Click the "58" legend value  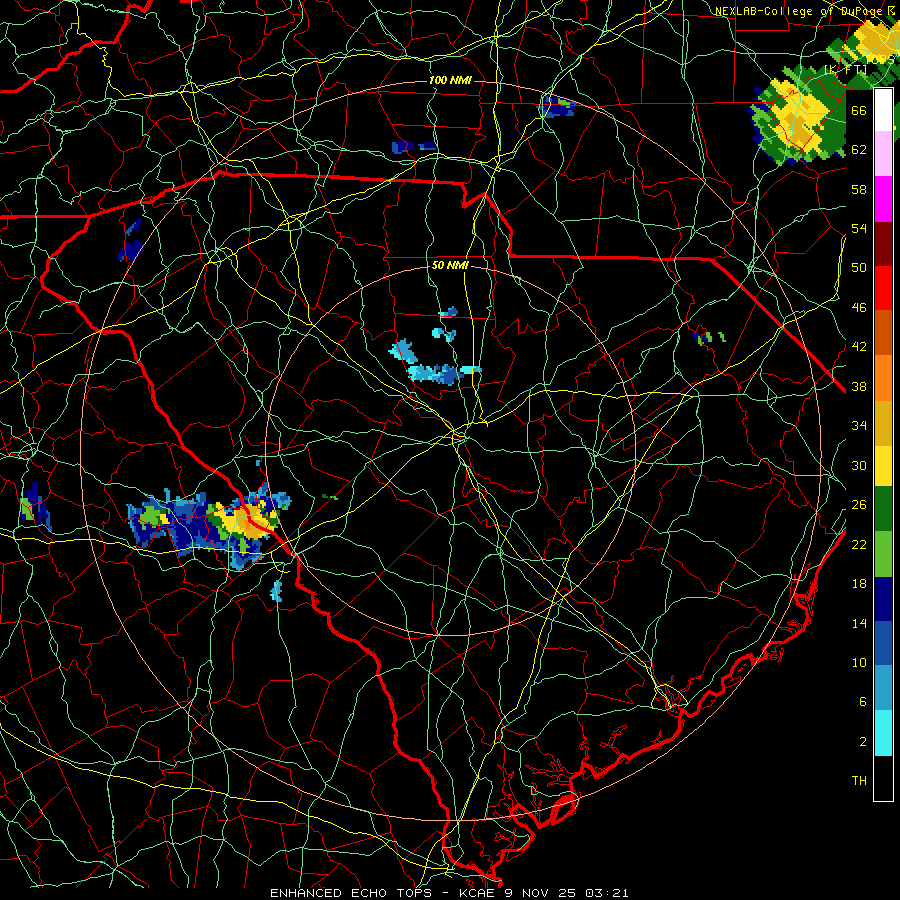coord(859,189)
